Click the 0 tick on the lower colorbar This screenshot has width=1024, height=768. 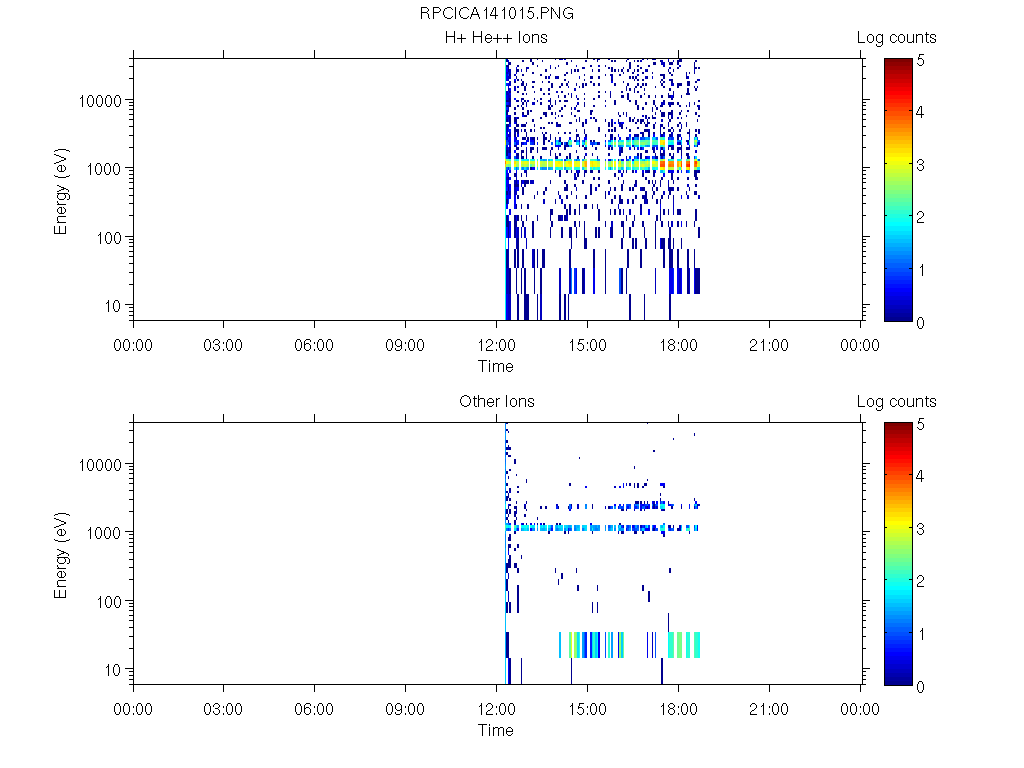pos(920,687)
